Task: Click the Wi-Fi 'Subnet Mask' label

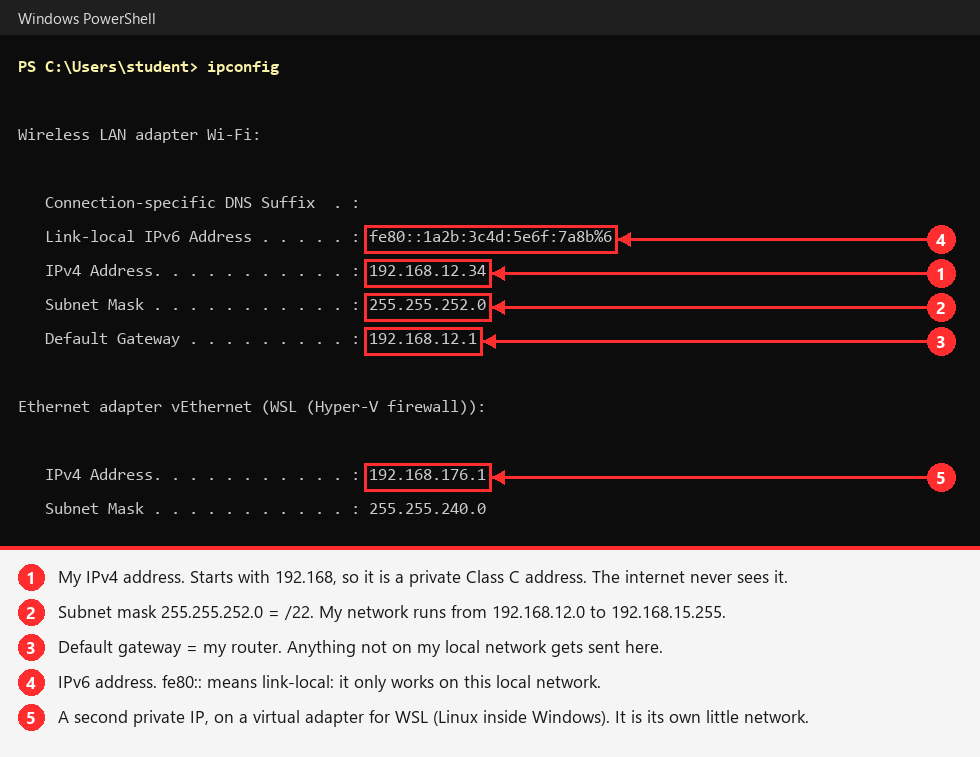Action: point(94,304)
